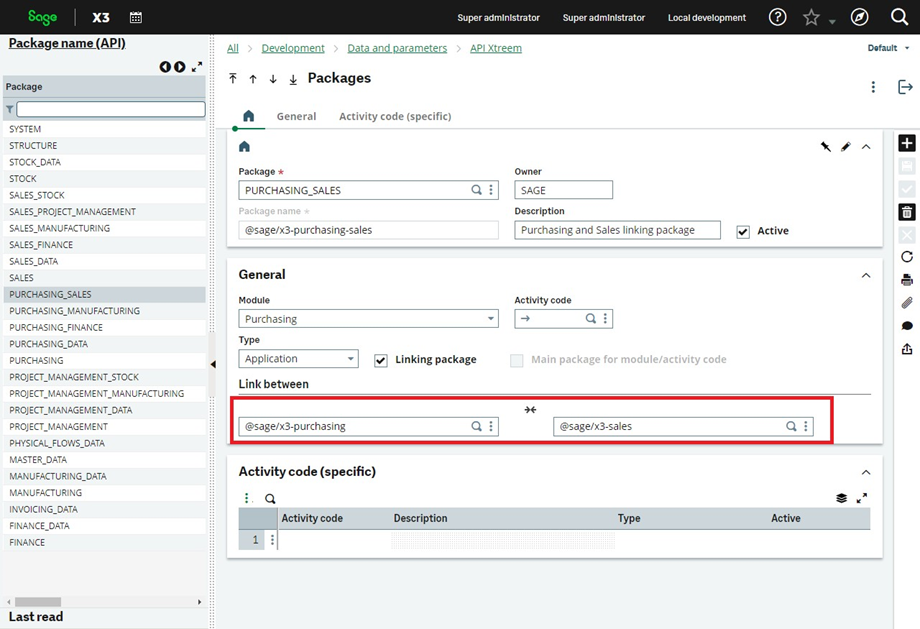Delete record with trash icon
The image size is (920, 629).
[x=907, y=212]
